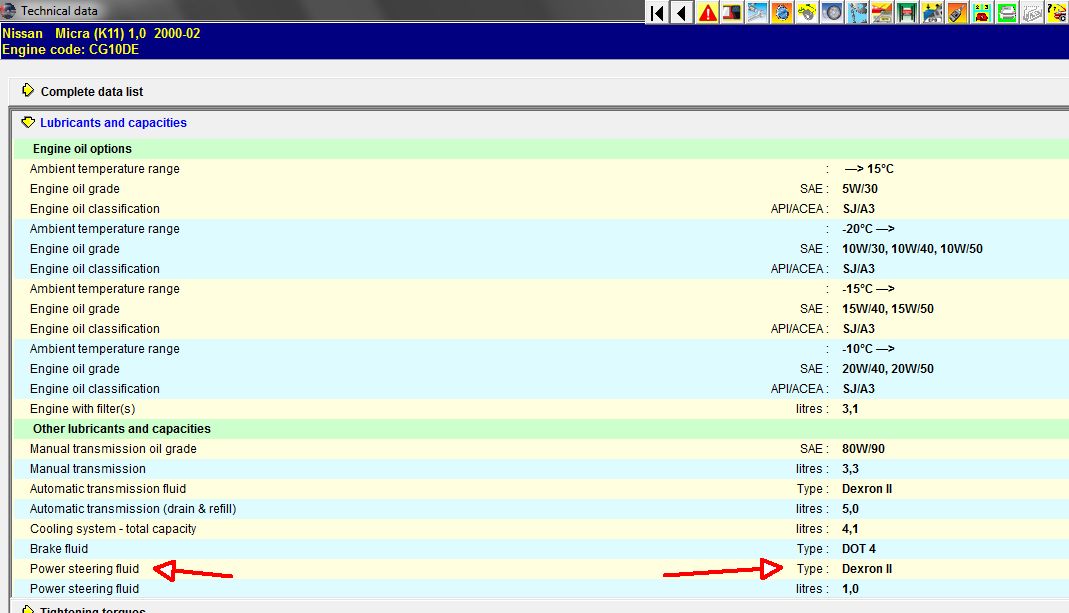Select the Engine oil options heading

tap(82, 149)
